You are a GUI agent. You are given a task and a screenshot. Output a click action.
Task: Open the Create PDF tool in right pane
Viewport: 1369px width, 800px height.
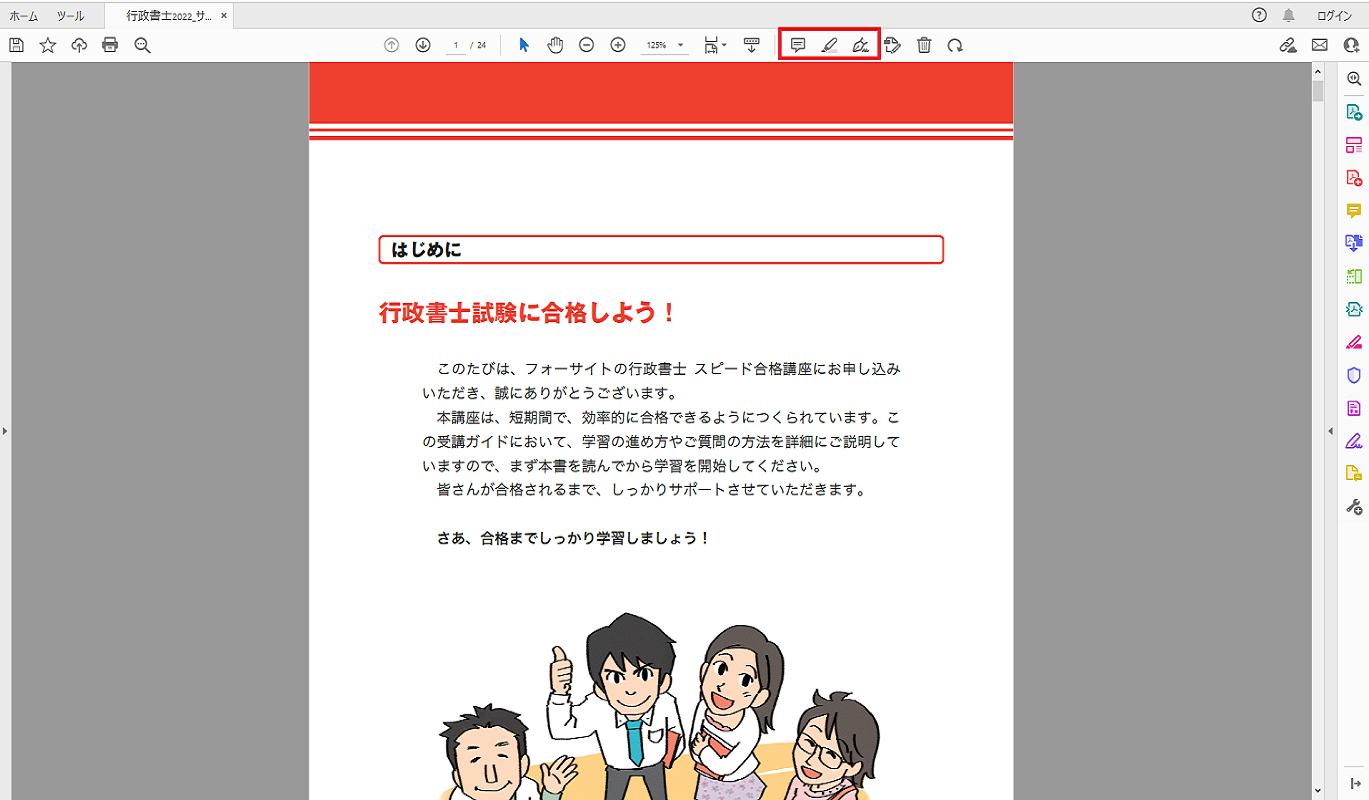[1354, 177]
